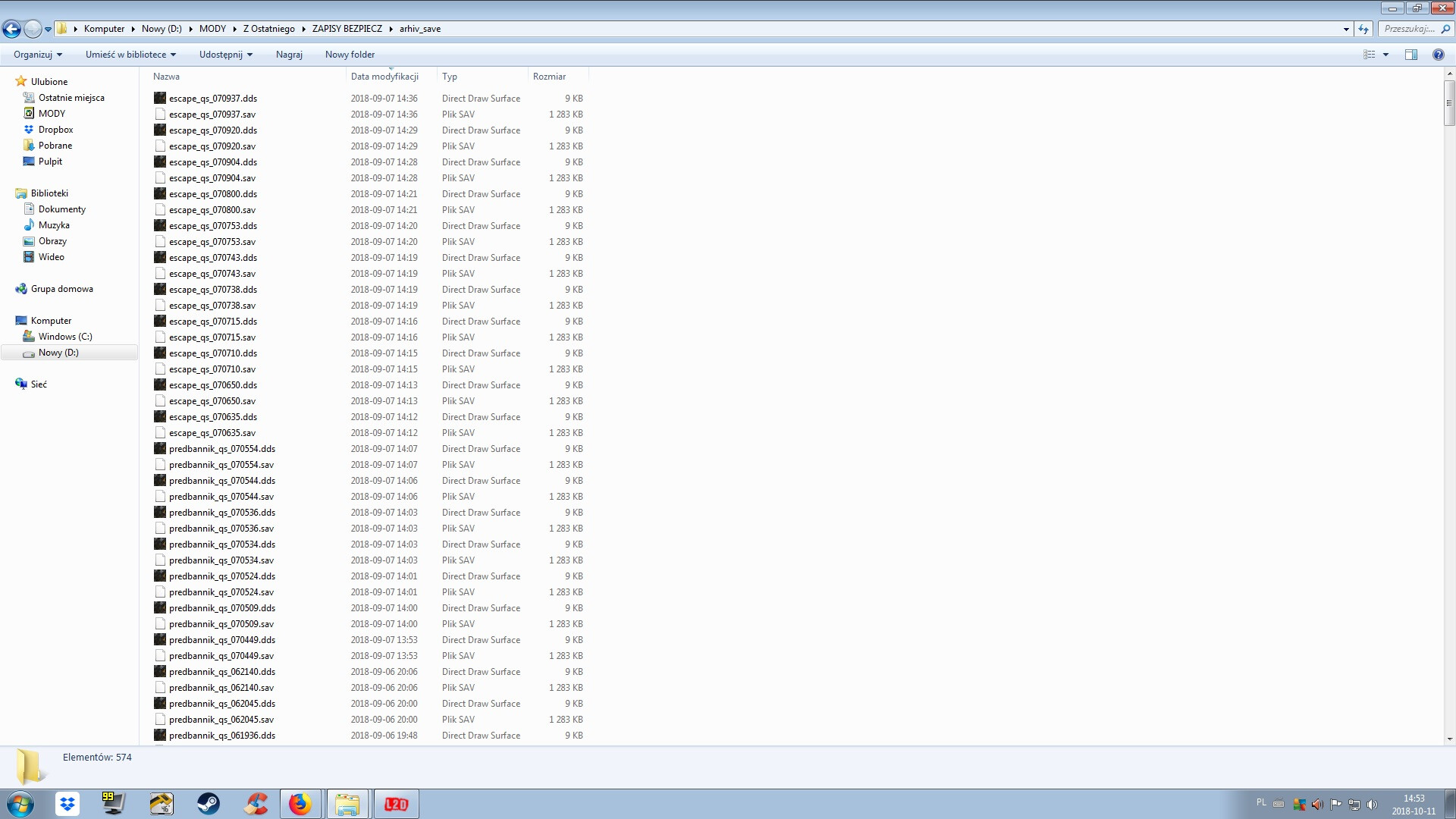Sort files by Rozmiar column header
Viewport: 1456px width, 819px height.
[549, 77]
